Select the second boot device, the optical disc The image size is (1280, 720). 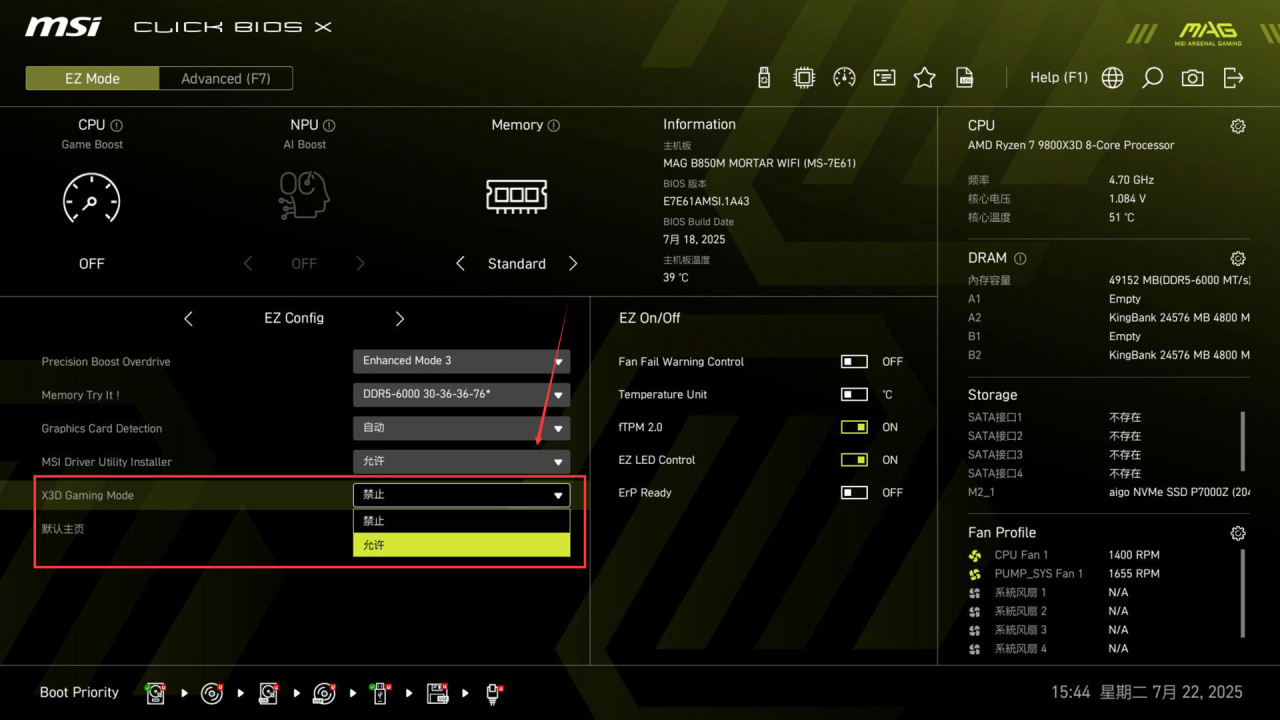coord(211,693)
